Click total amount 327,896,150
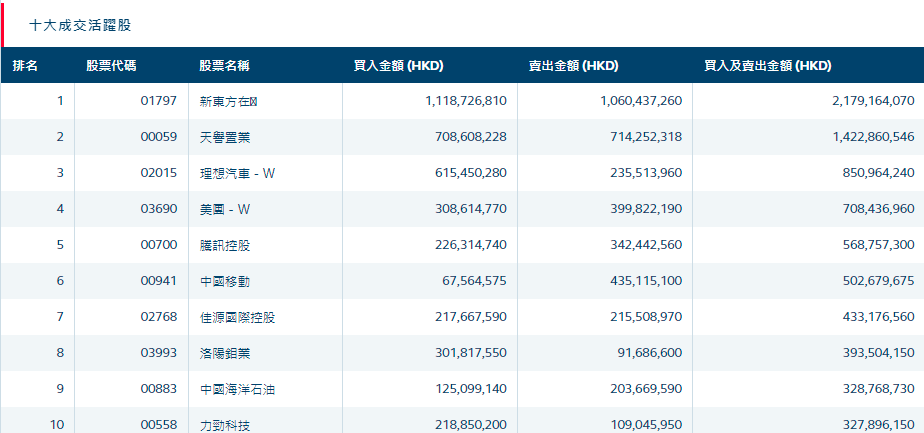The width and height of the screenshot is (924, 433). (x=879, y=425)
